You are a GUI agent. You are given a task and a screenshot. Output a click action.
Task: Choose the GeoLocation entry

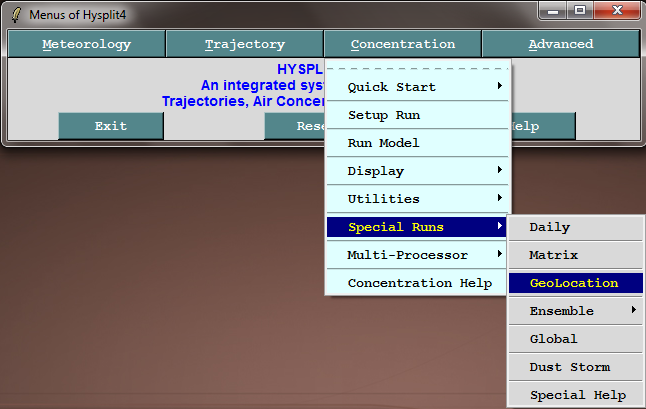click(576, 283)
